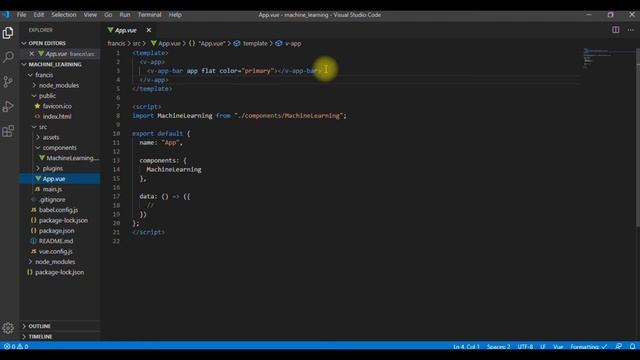Close App.vue in Open Editors list
Screen dimensions: 640x360
[31, 54]
